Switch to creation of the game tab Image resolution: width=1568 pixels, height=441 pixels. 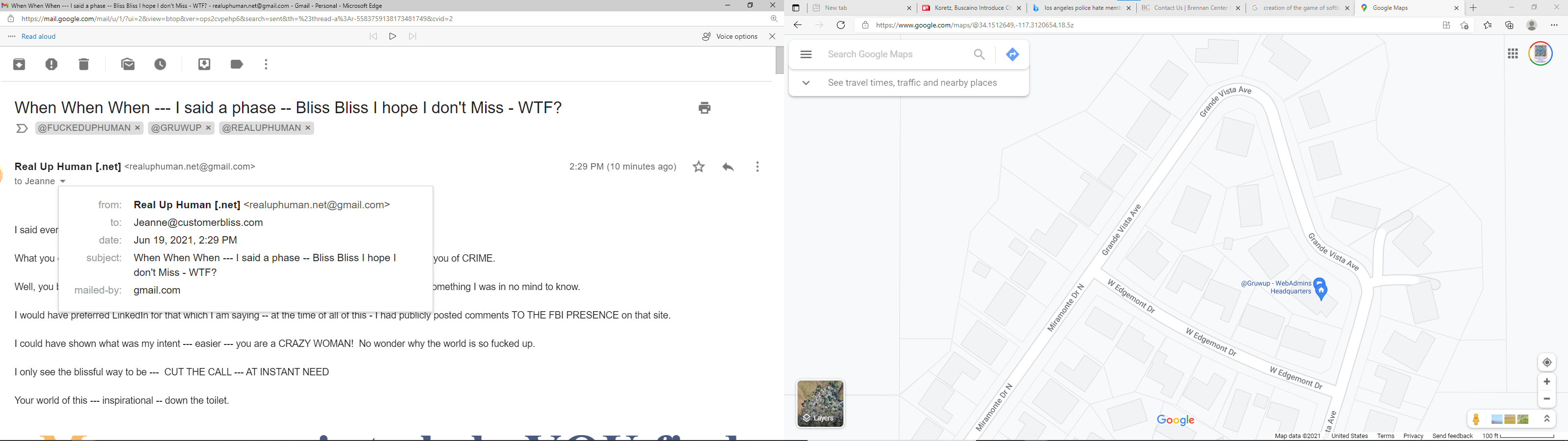1300,8
